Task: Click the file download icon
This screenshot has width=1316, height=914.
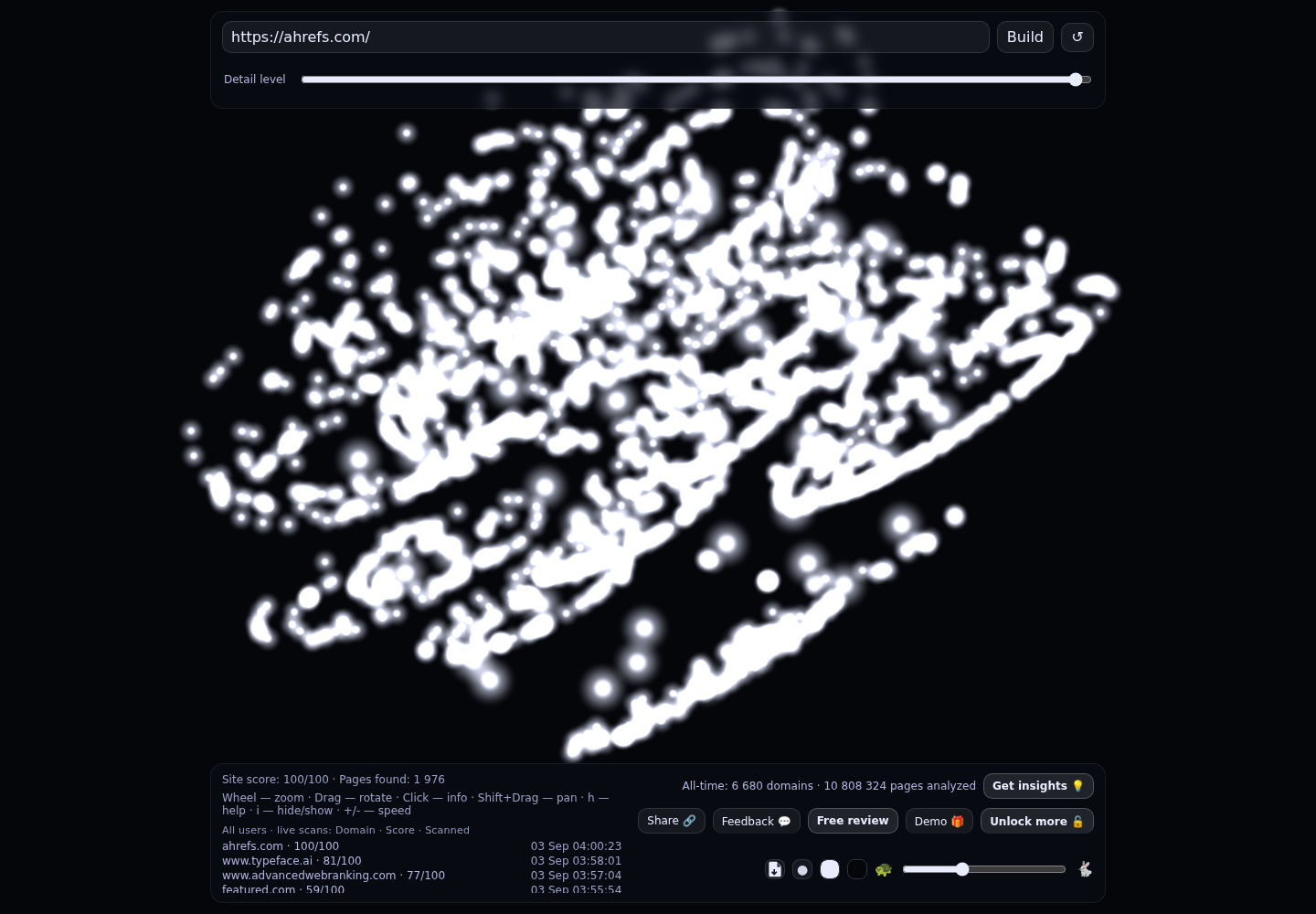Action: tap(775, 869)
